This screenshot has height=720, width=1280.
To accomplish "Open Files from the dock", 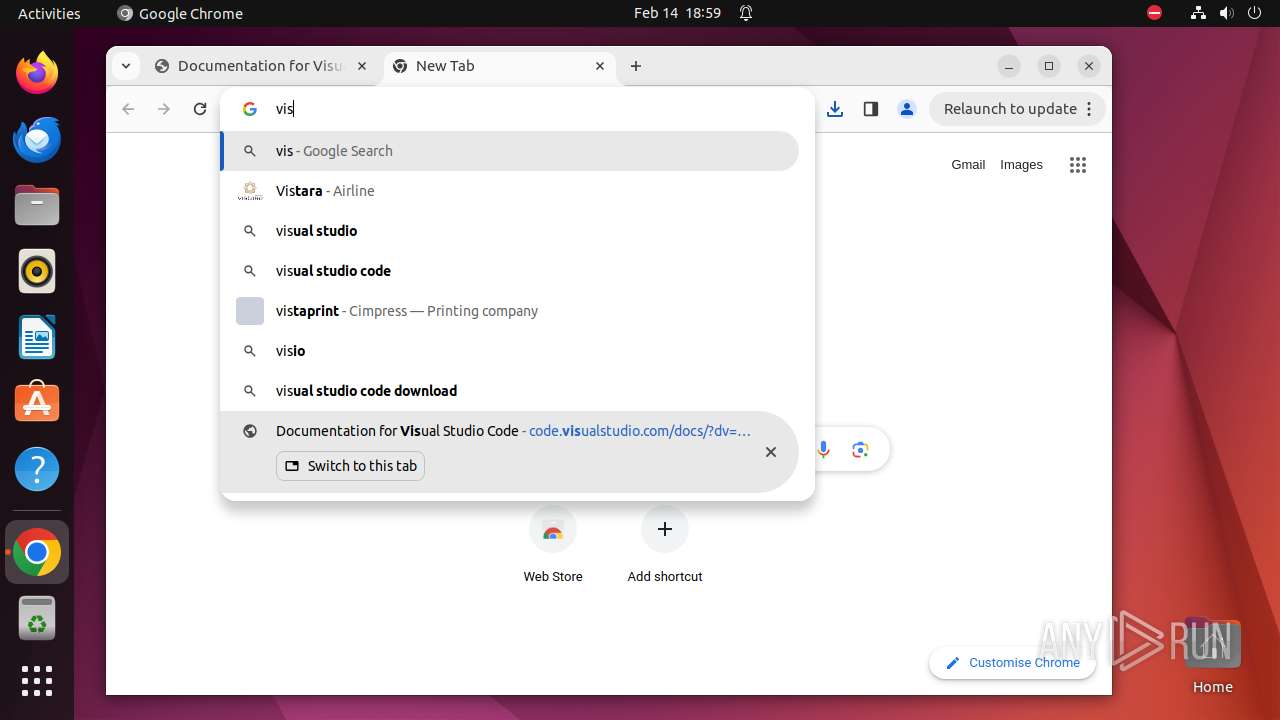I will click(x=37, y=205).
